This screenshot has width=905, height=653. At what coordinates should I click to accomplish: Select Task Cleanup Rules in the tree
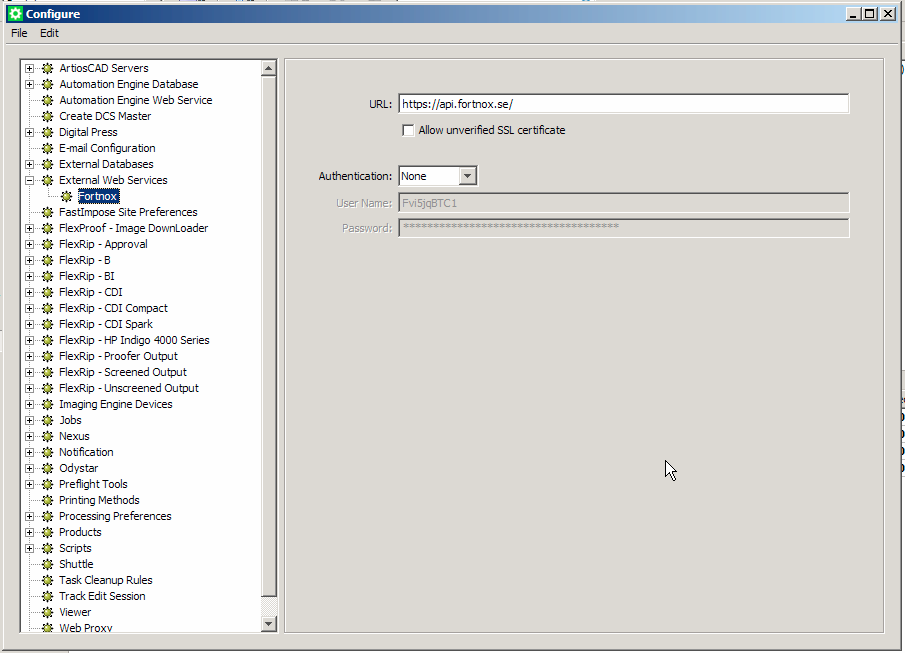(x=105, y=580)
